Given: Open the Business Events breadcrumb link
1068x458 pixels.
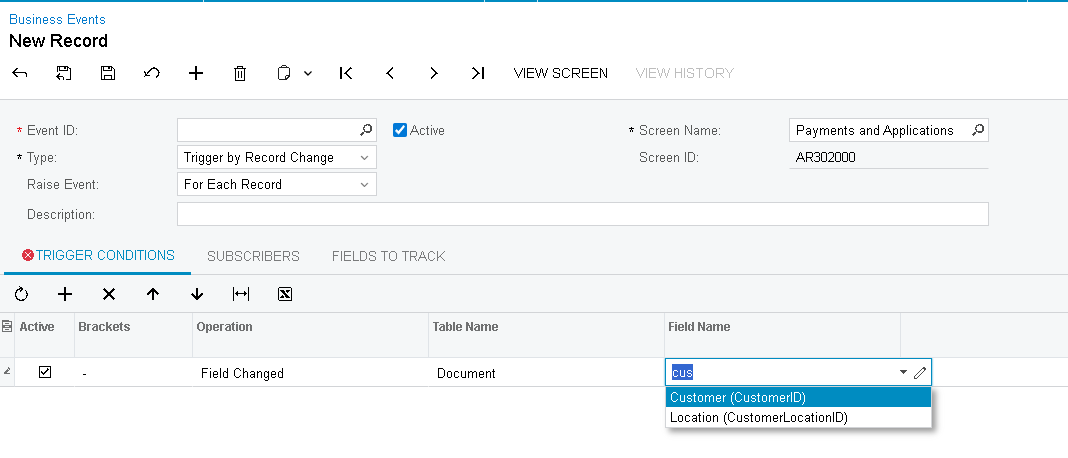Looking at the screenshot, I should point(57,19).
